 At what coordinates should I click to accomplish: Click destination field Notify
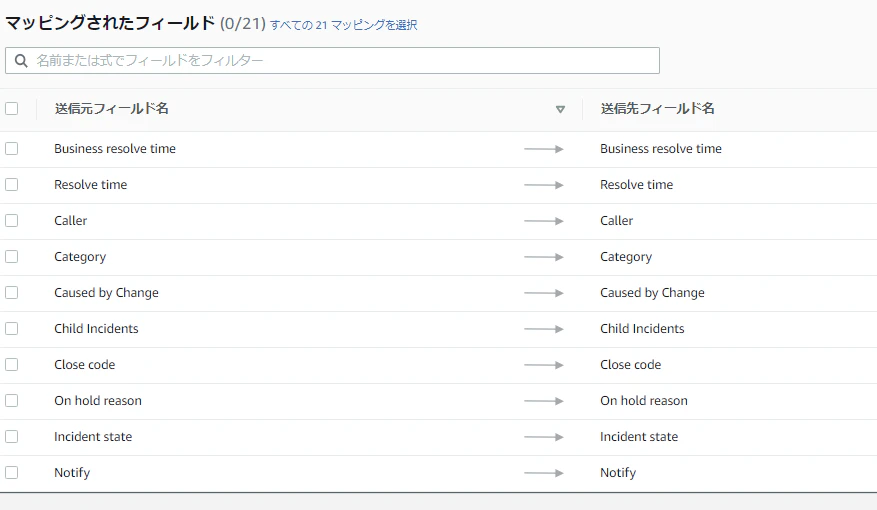pos(618,473)
